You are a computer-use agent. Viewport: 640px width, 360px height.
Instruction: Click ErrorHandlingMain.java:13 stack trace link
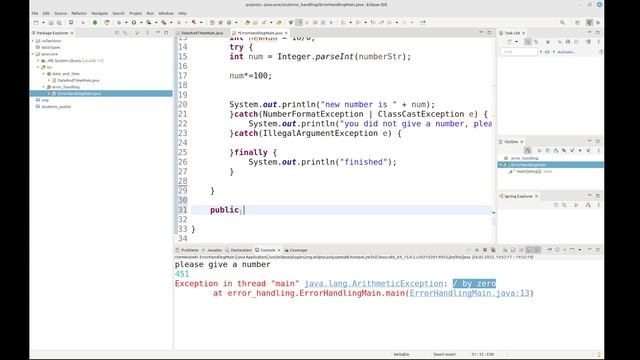469,293
